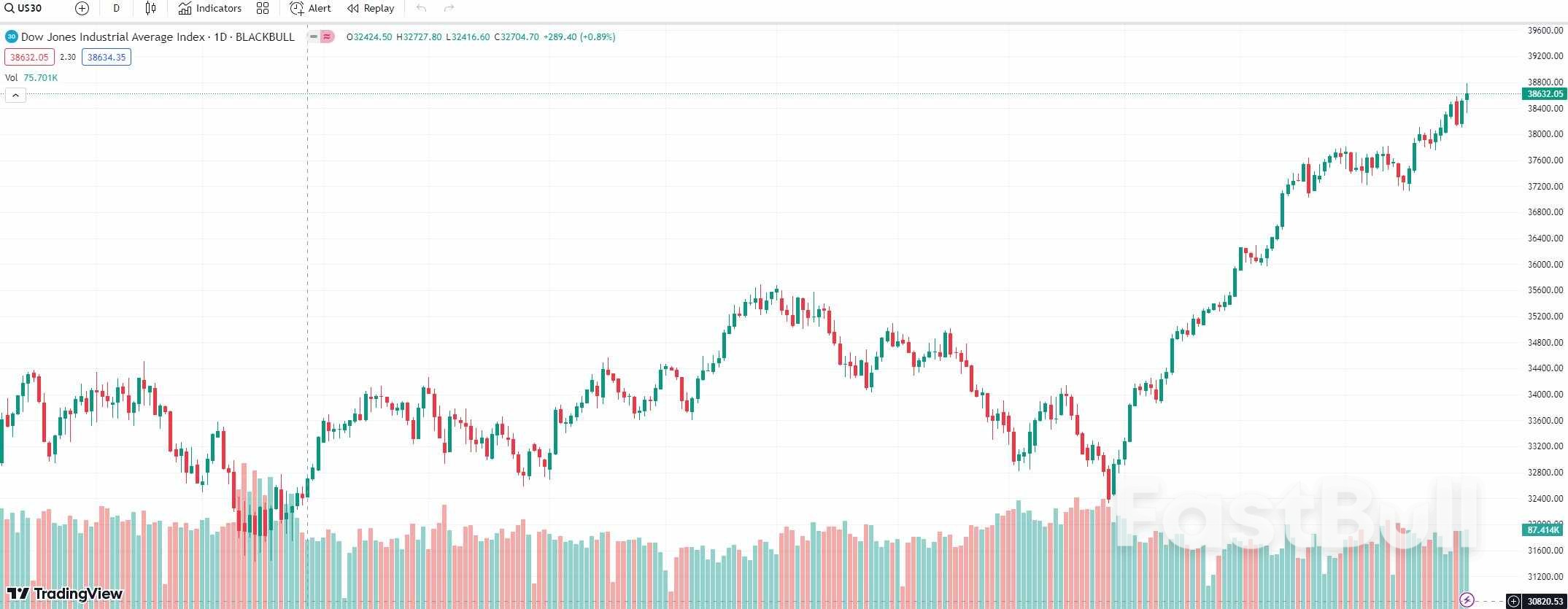1568x609 pixels.
Task: Click the buy price 38634.35 button
Action: tap(106, 57)
